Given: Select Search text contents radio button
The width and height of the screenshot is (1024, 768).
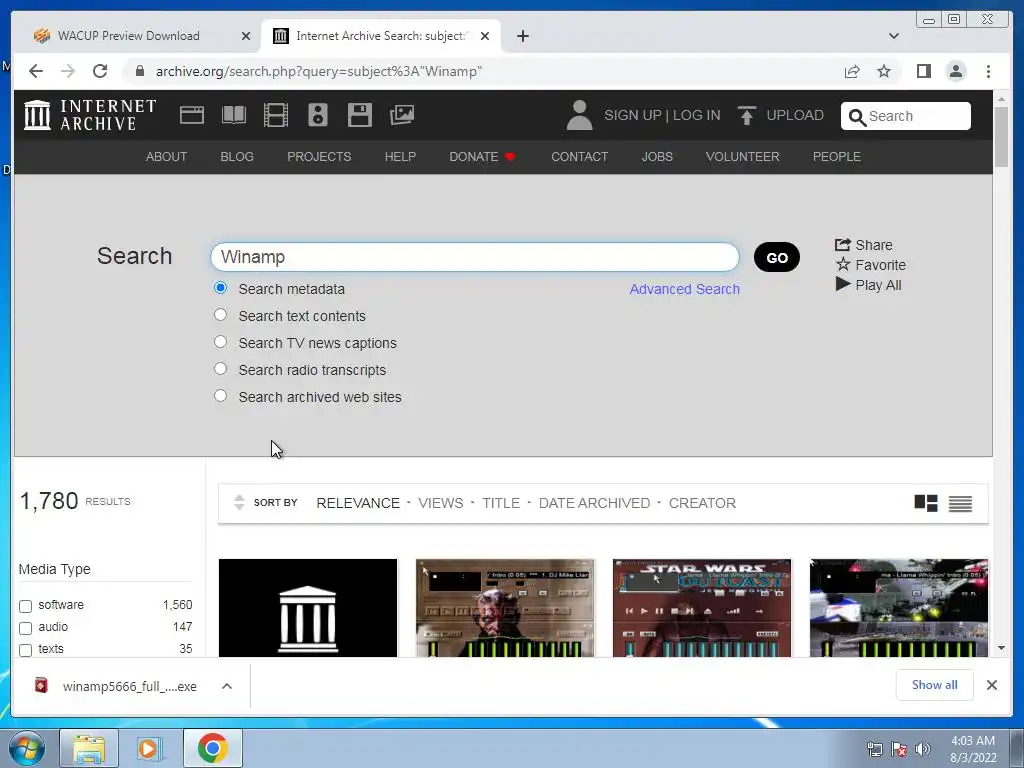Looking at the screenshot, I should pos(221,315).
